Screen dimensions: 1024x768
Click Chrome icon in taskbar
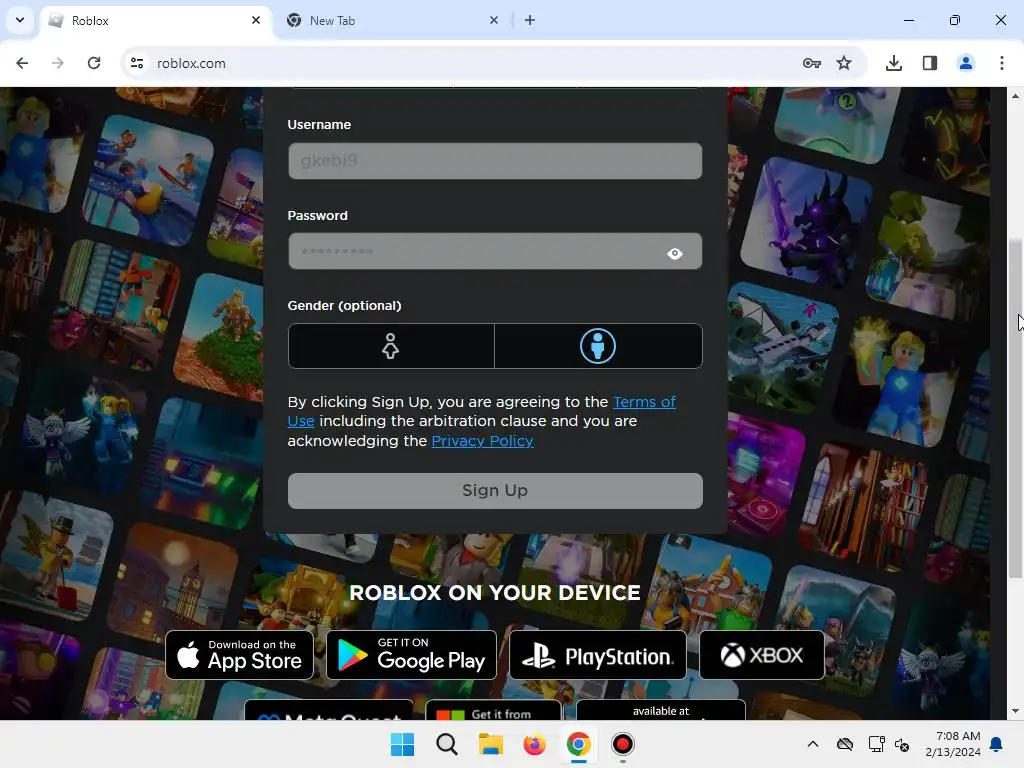pyautogui.click(x=579, y=744)
